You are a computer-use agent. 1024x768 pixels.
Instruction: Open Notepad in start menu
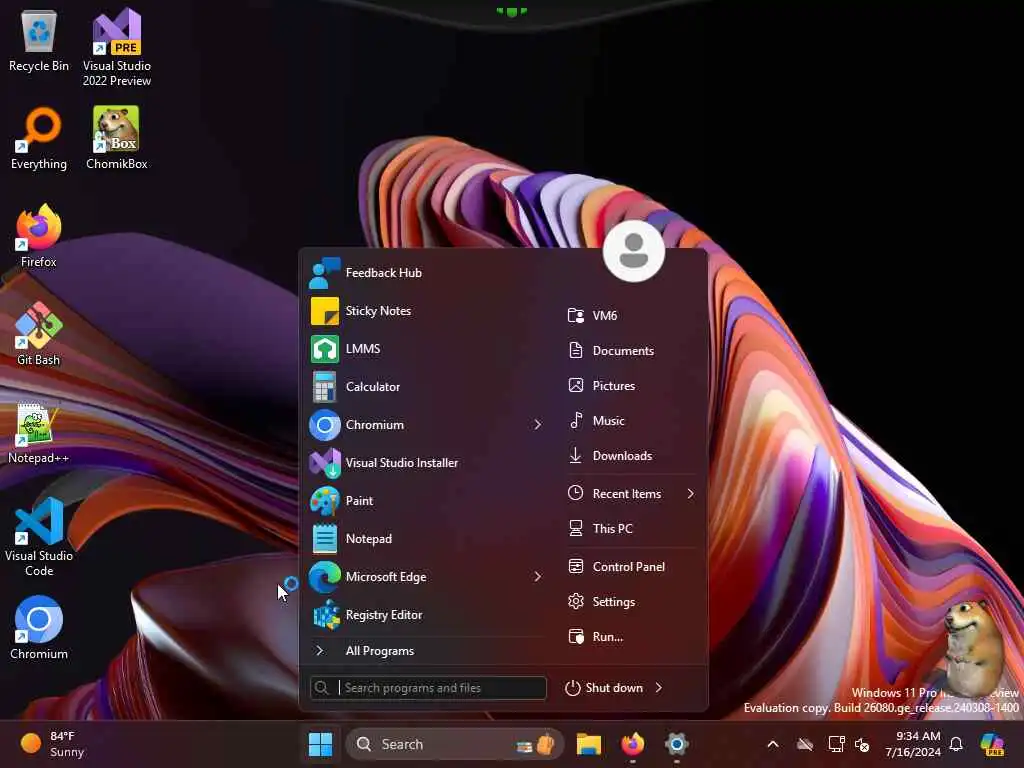point(426,539)
